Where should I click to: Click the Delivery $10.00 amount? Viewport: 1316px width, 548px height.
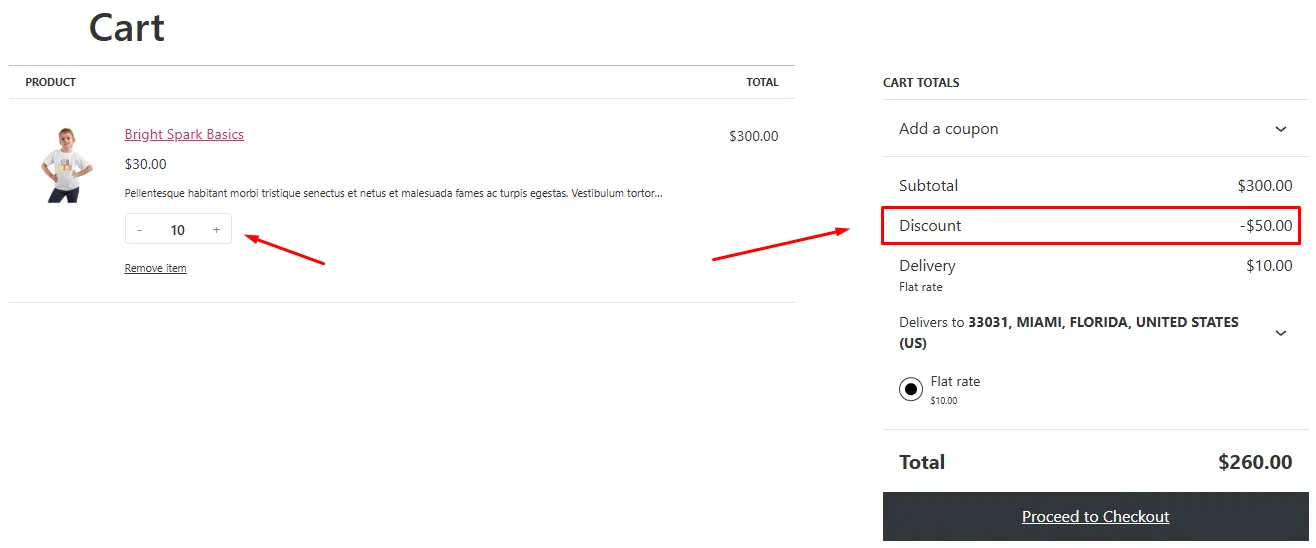tap(1268, 266)
